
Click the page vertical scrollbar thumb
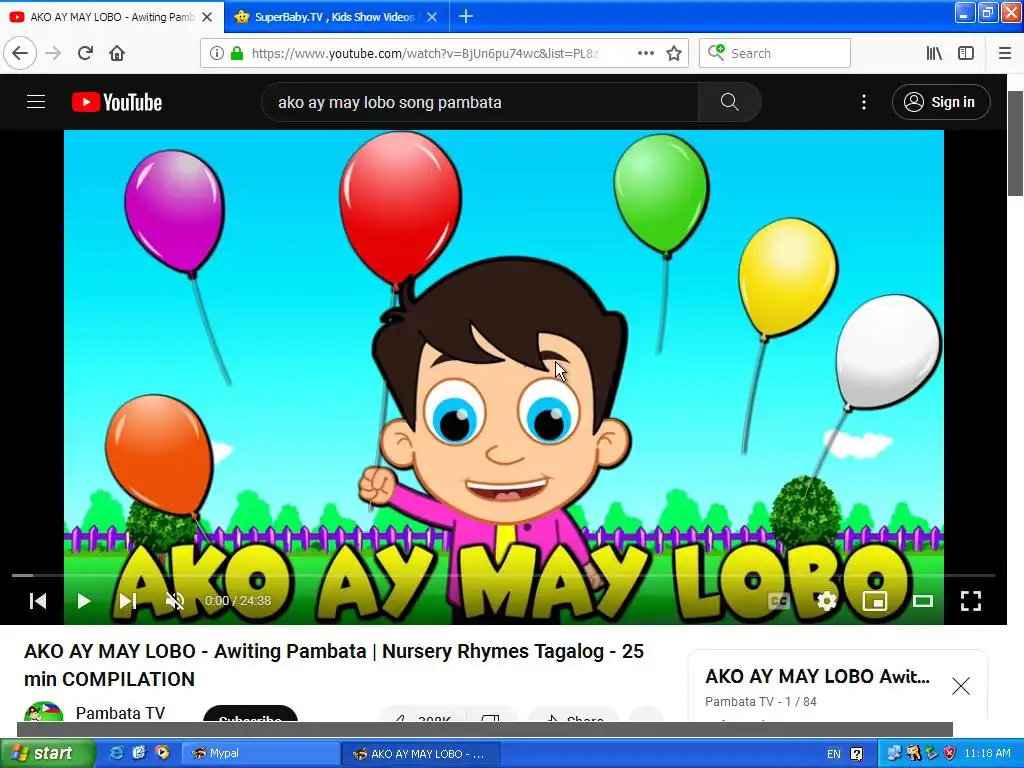click(x=1015, y=142)
